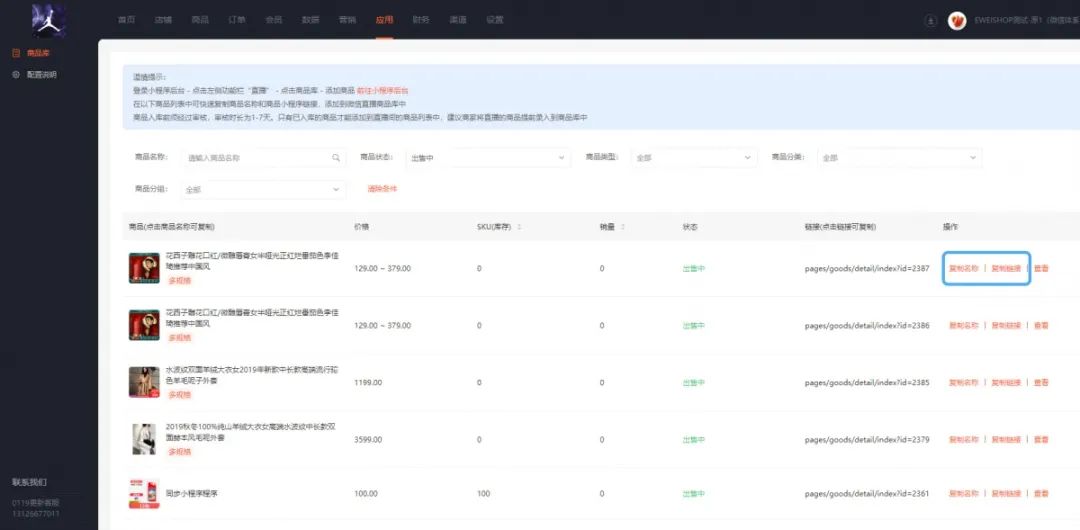
Task: Go to the 首页 tab
Action: (x=126, y=20)
